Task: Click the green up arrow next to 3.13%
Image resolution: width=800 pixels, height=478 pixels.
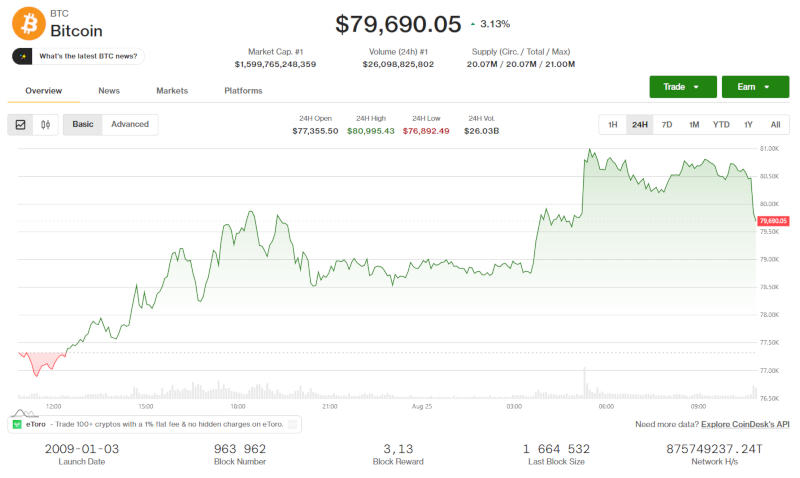Action: 473,24
